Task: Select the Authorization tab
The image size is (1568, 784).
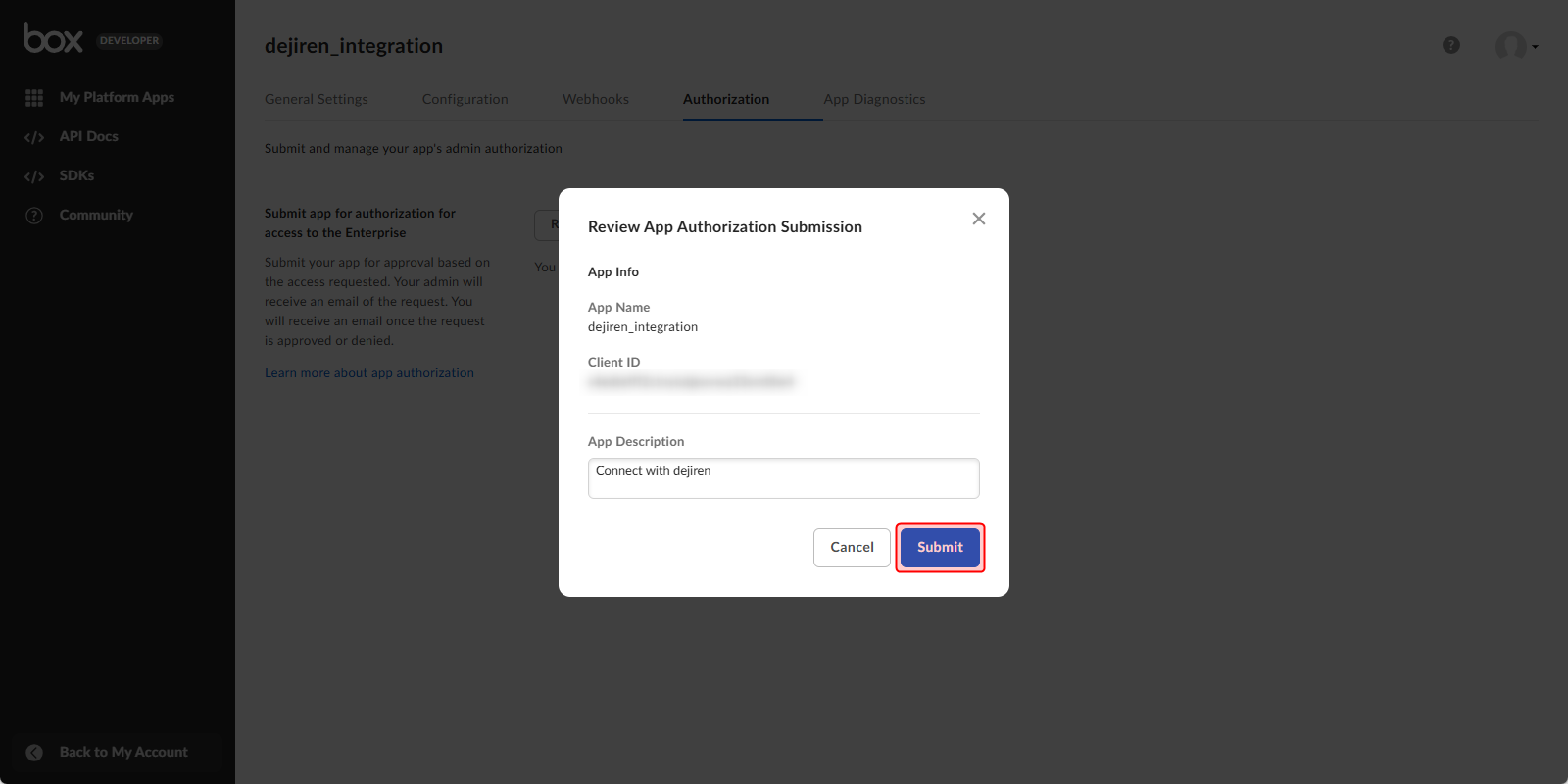Action: [726, 99]
